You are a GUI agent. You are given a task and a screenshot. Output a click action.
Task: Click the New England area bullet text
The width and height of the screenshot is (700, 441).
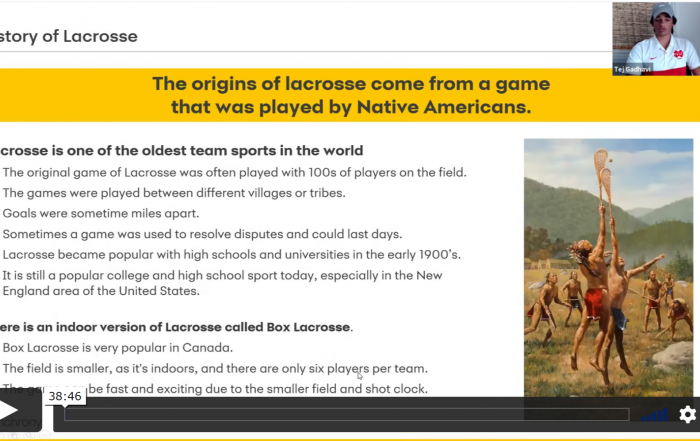click(x=222, y=283)
